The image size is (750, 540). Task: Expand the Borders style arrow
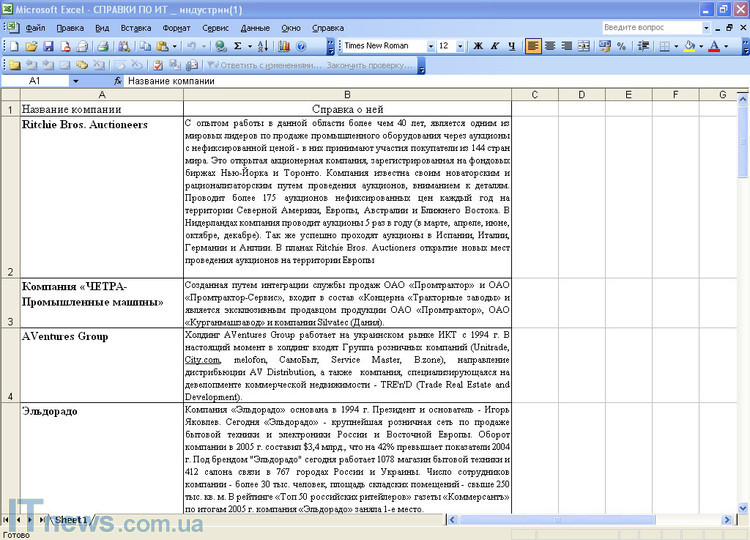(x=676, y=46)
